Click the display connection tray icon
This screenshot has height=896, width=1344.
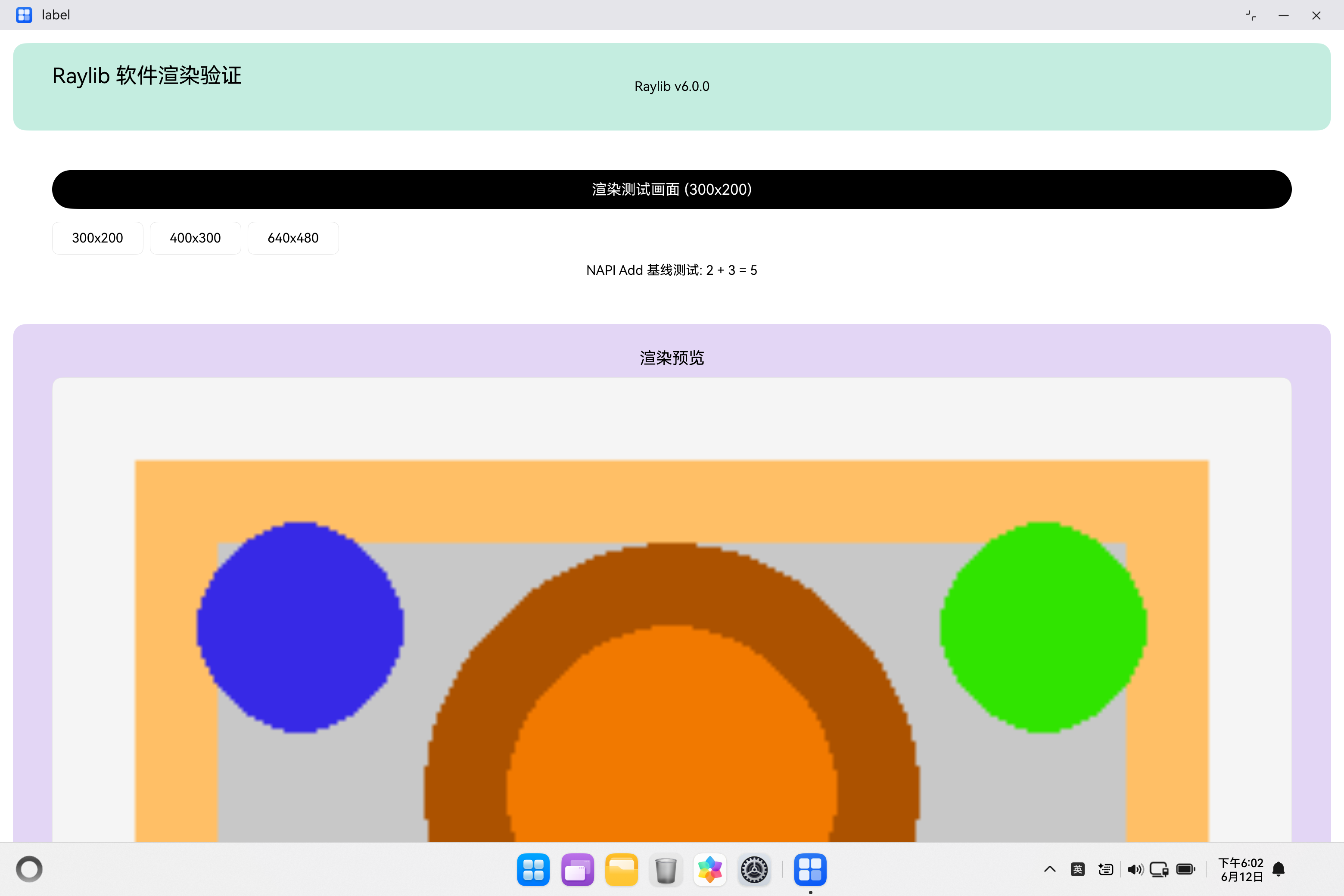point(1159,869)
